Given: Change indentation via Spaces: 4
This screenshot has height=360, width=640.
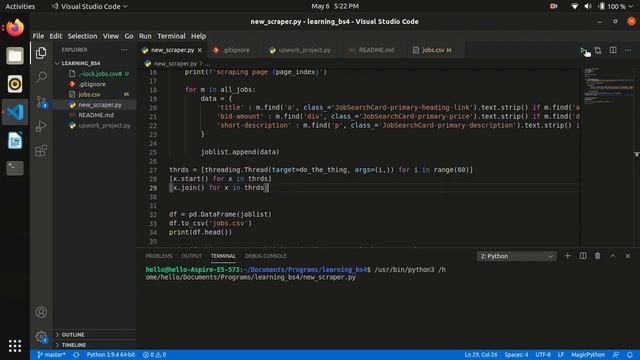Looking at the screenshot, I should point(516,355).
